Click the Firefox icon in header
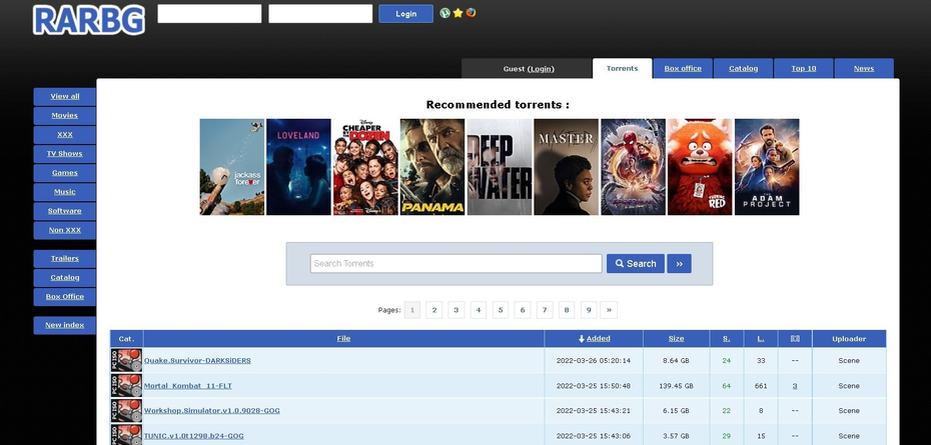The width and height of the screenshot is (931, 445). 471,12
